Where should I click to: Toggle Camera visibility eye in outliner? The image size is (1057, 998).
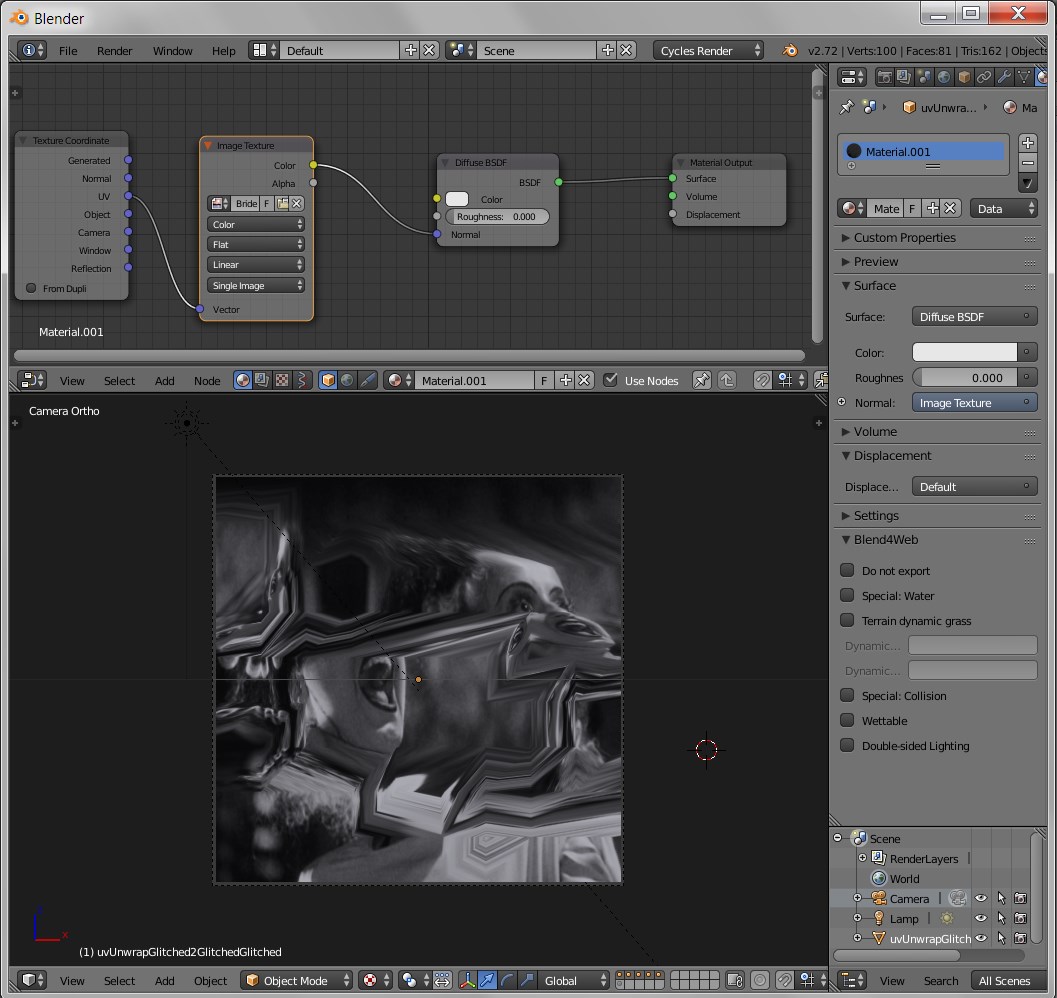[981, 898]
